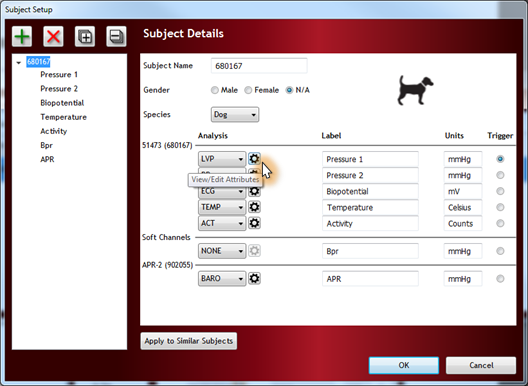Set trigger radio for Pressure 2 row
The image size is (528, 386).
coord(500,175)
